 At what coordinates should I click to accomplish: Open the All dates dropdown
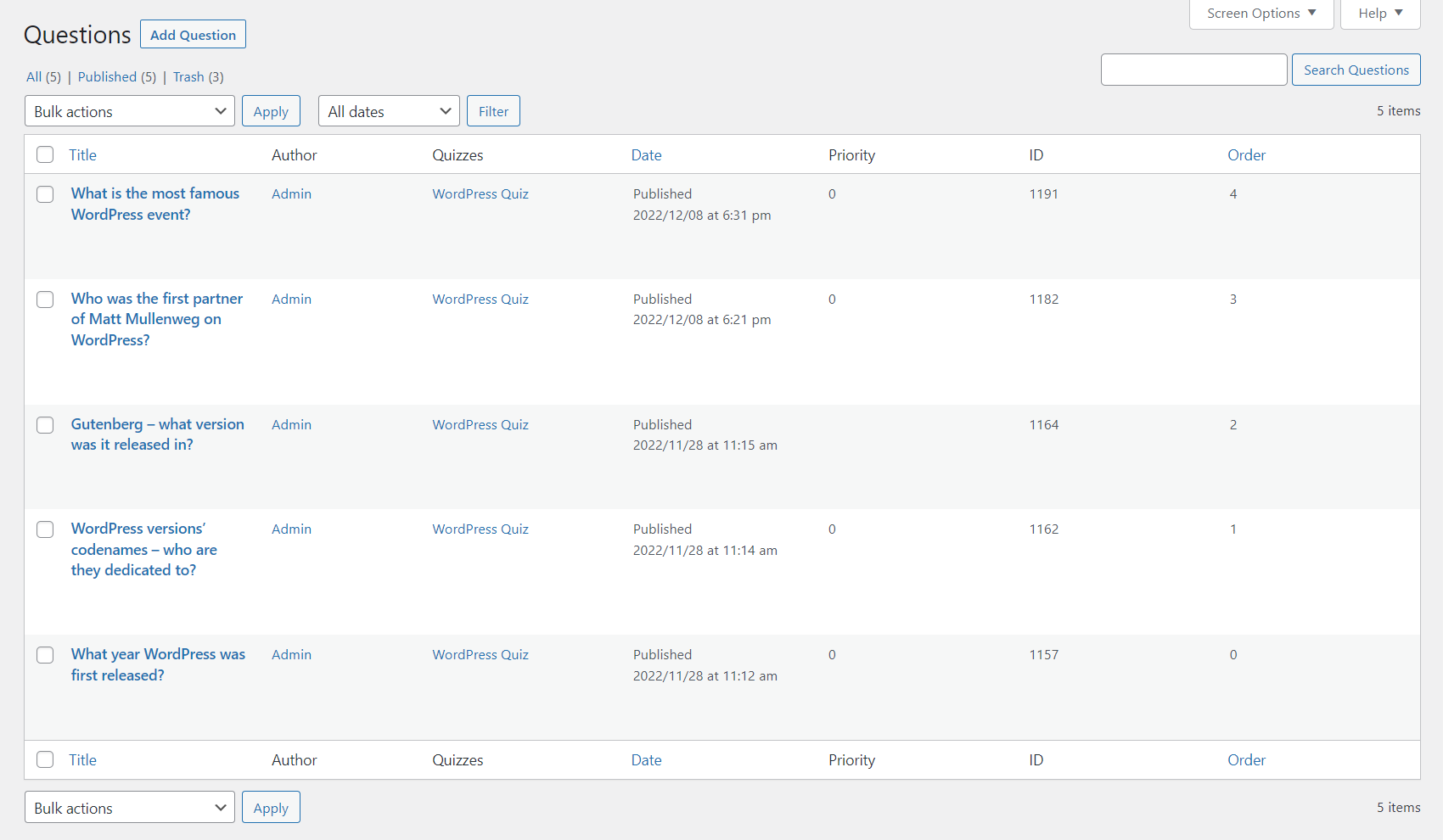pyautogui.click(x=389, y=111)
